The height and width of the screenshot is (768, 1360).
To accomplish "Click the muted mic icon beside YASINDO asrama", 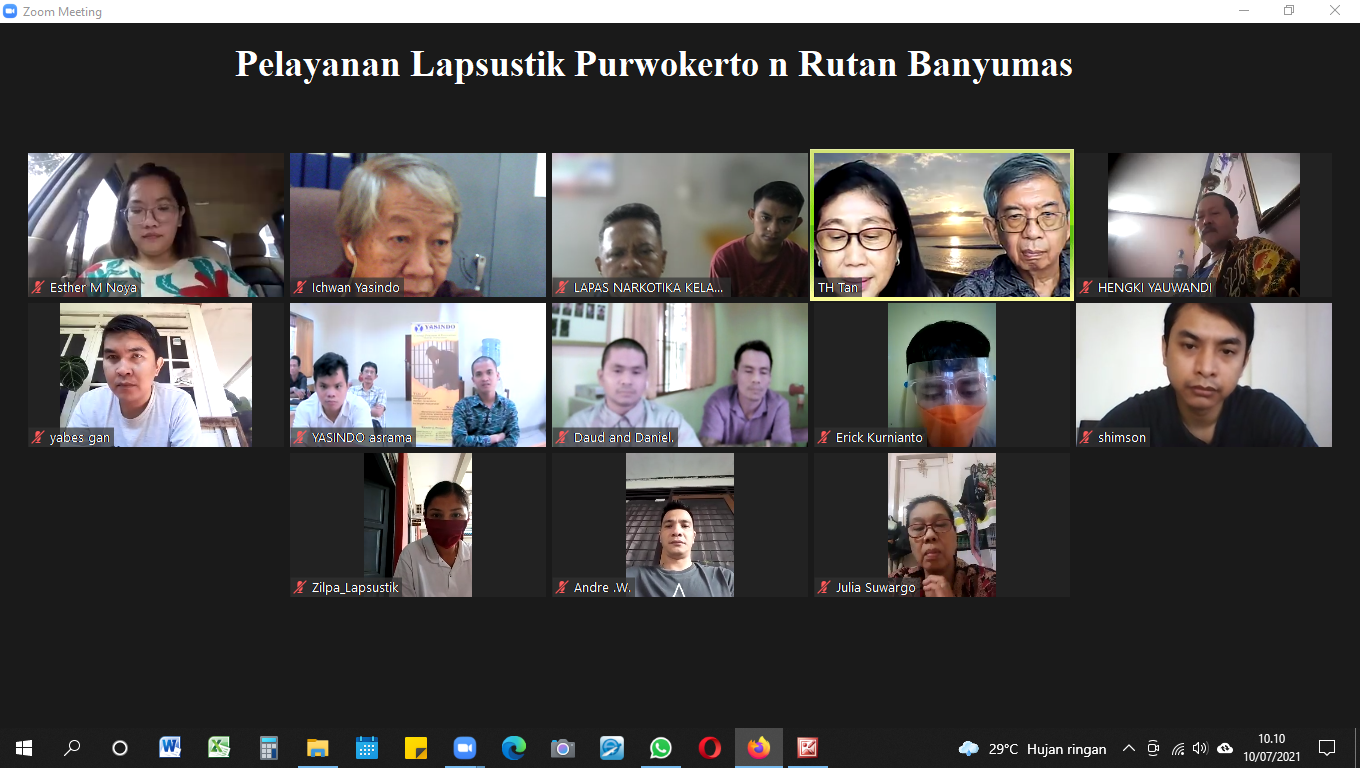I will 300,438.
